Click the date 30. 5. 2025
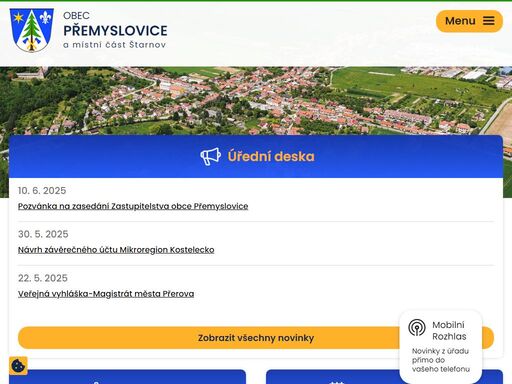The width and height of the screenshot is (512, 384). tap(43, 234)
